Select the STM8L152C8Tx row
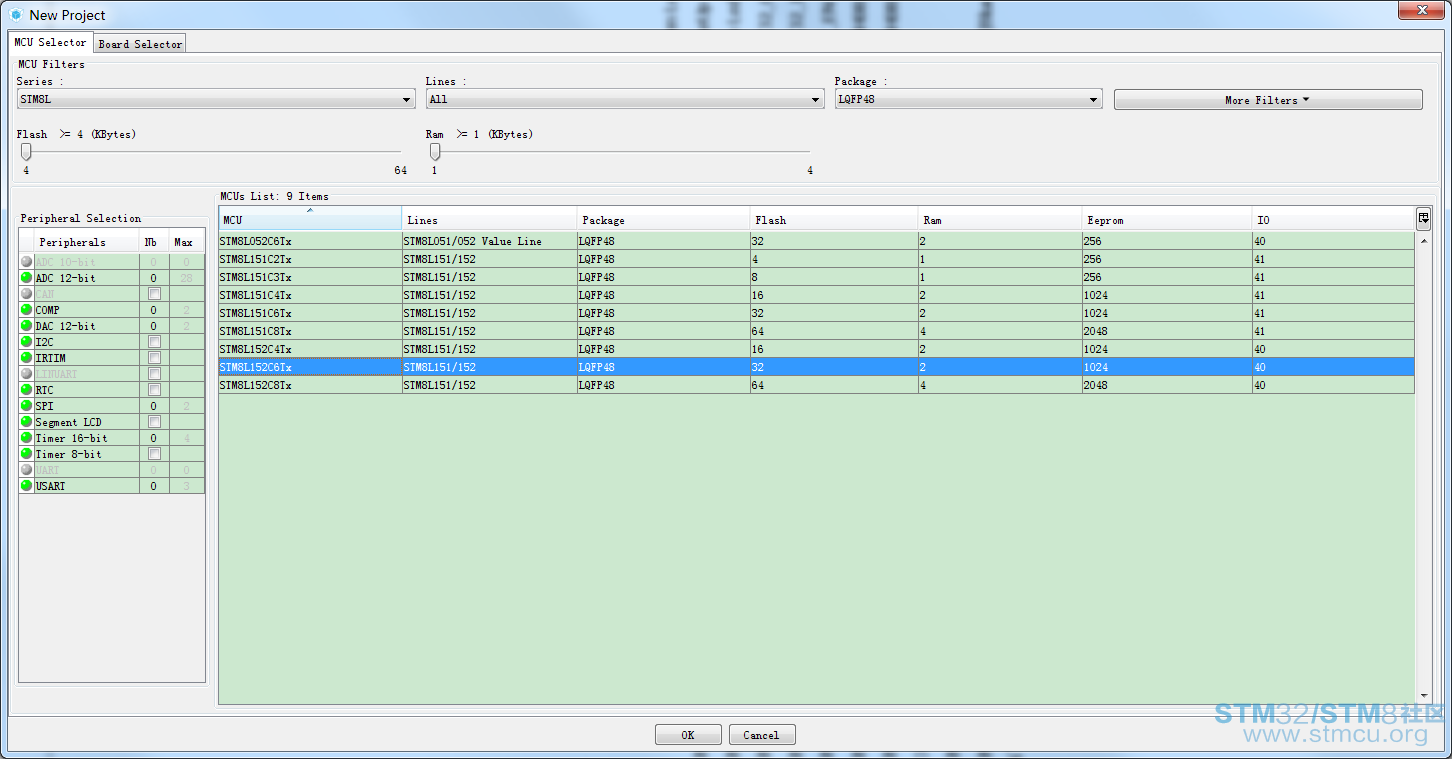Screen dimensions: 1452x759 [x=816, y=385]
